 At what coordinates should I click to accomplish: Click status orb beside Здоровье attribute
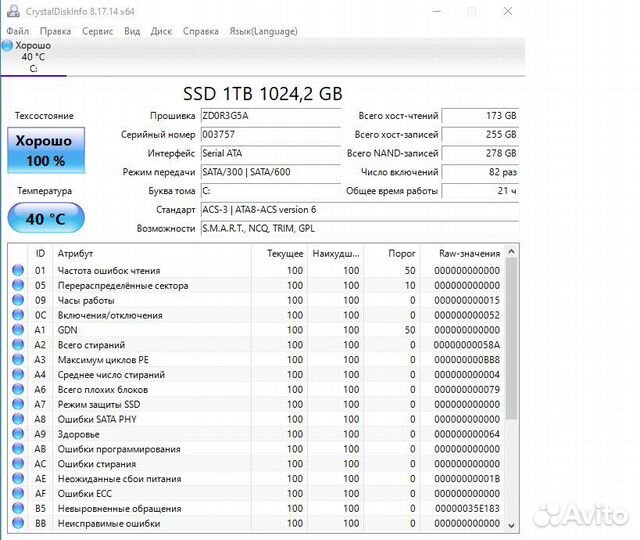click(17, 434)
